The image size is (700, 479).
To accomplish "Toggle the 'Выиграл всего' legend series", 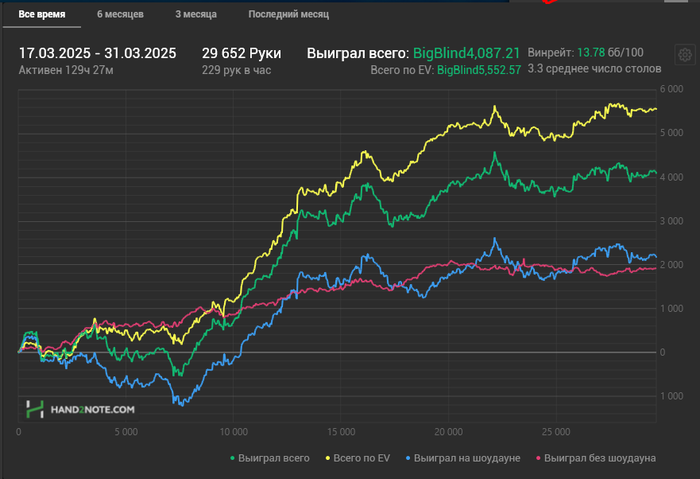I will (x=270, y=458).
